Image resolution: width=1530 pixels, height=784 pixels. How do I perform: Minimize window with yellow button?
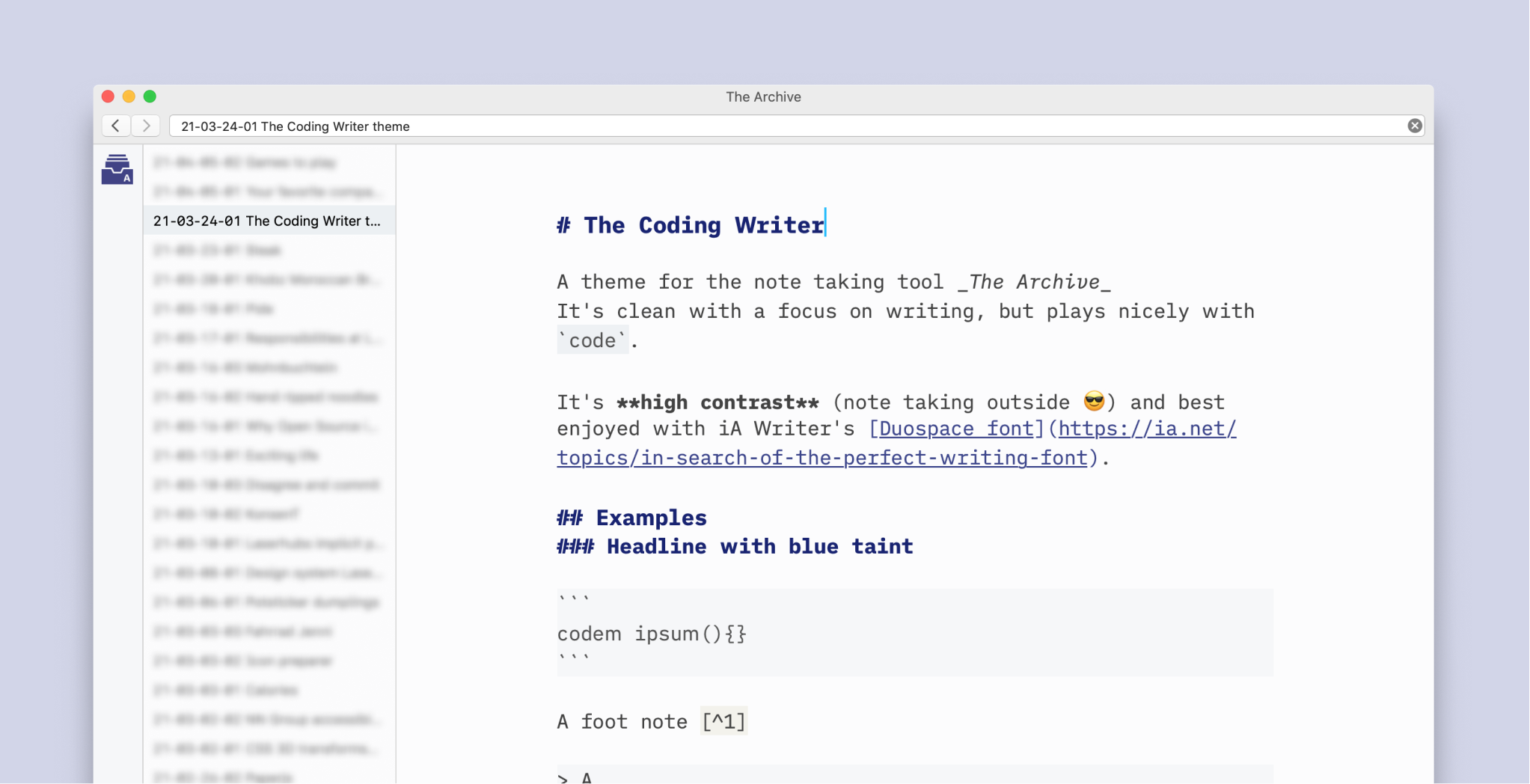[x=129, y=97]
